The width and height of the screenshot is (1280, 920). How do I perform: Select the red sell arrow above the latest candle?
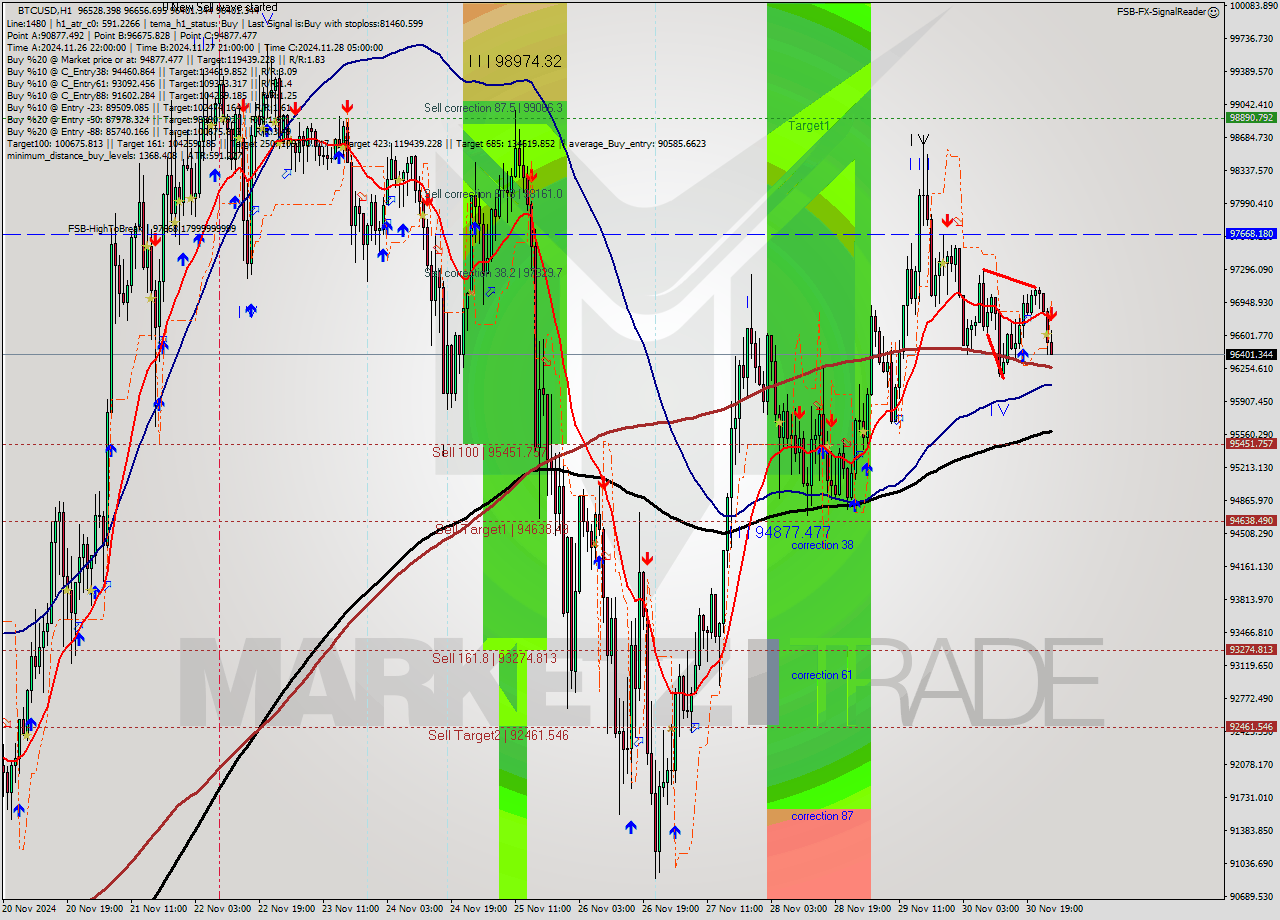(1051, 314)
